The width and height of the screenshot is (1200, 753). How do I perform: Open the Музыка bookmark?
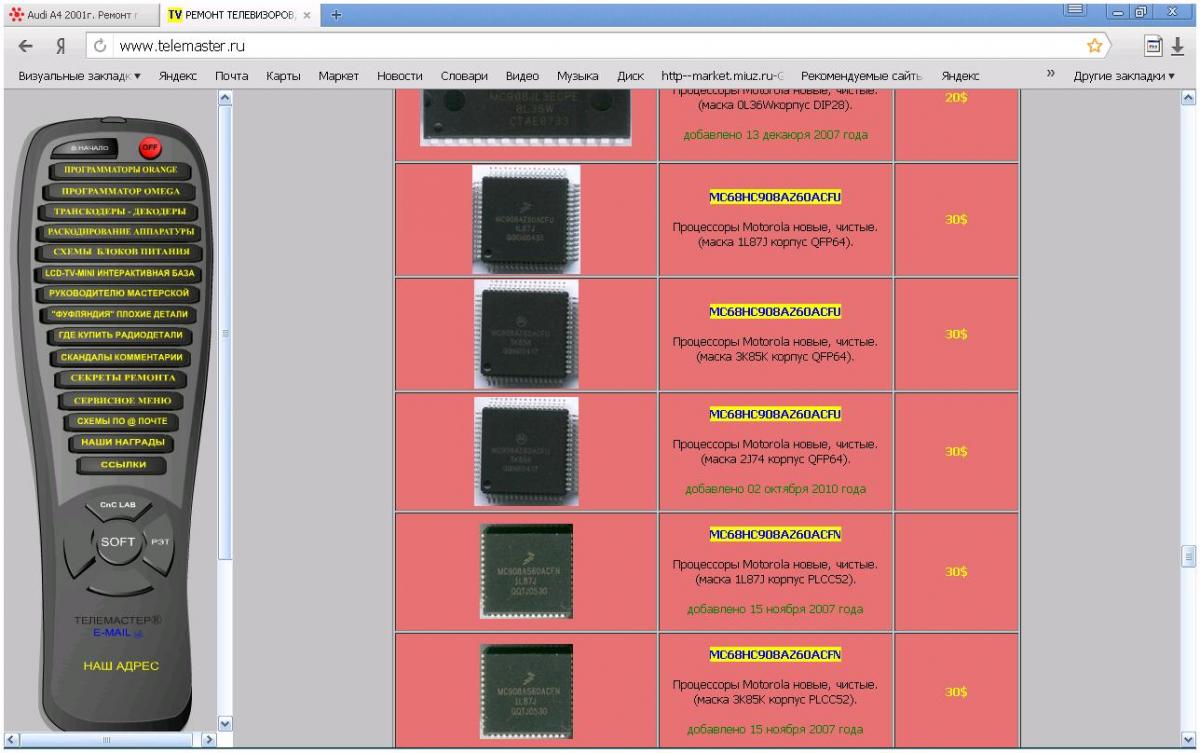click(x=578, y=75)
